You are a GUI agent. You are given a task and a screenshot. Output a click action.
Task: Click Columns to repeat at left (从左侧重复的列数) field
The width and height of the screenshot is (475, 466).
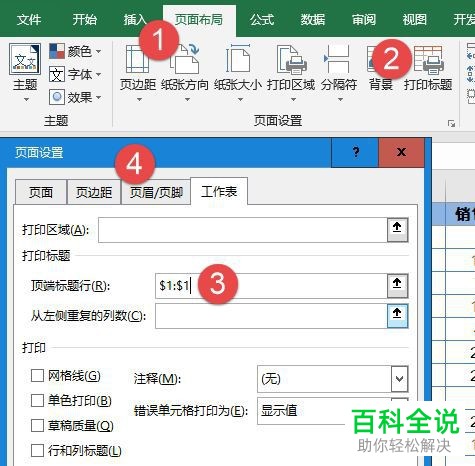click(x=271, y=316)
